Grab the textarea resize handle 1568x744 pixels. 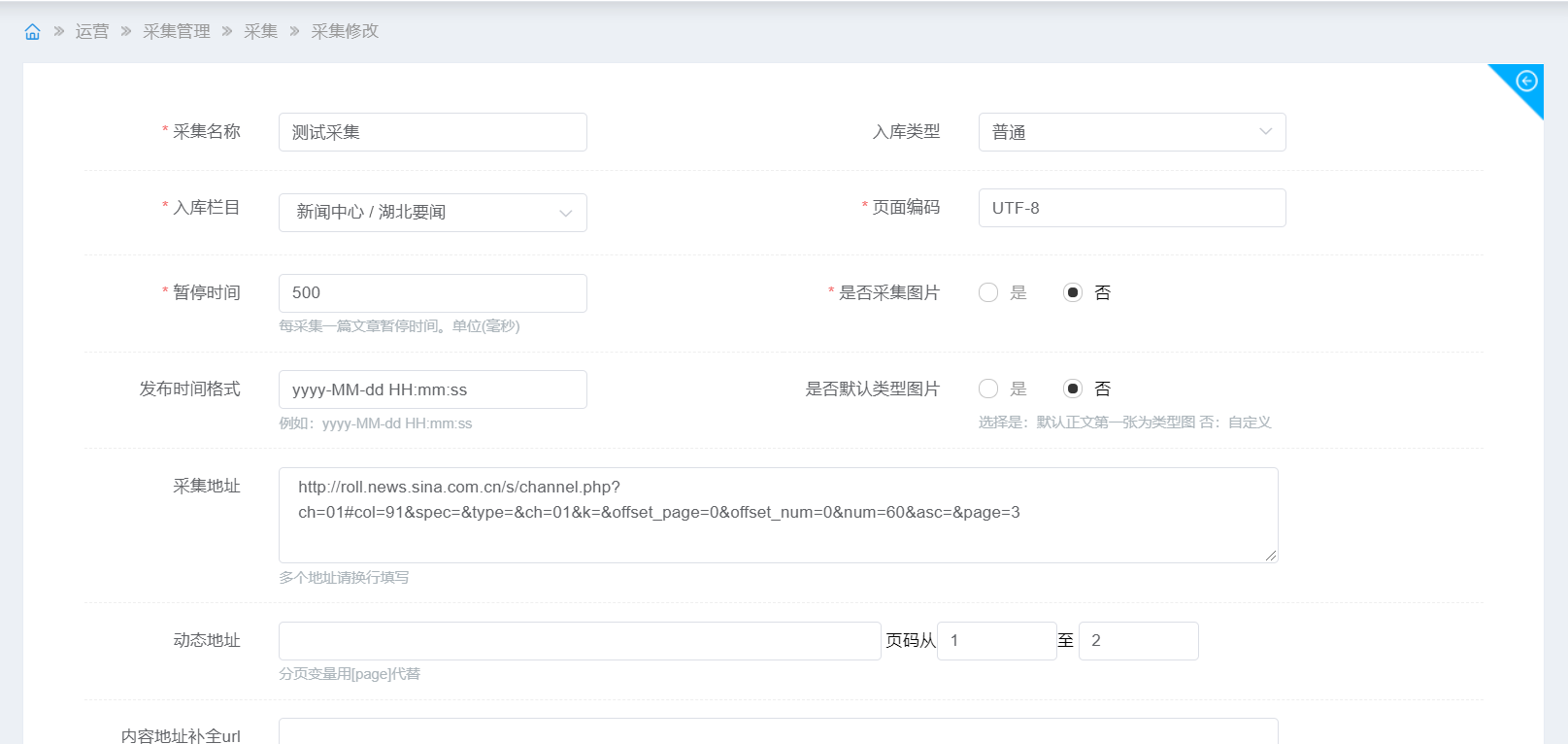(1271, 556)
